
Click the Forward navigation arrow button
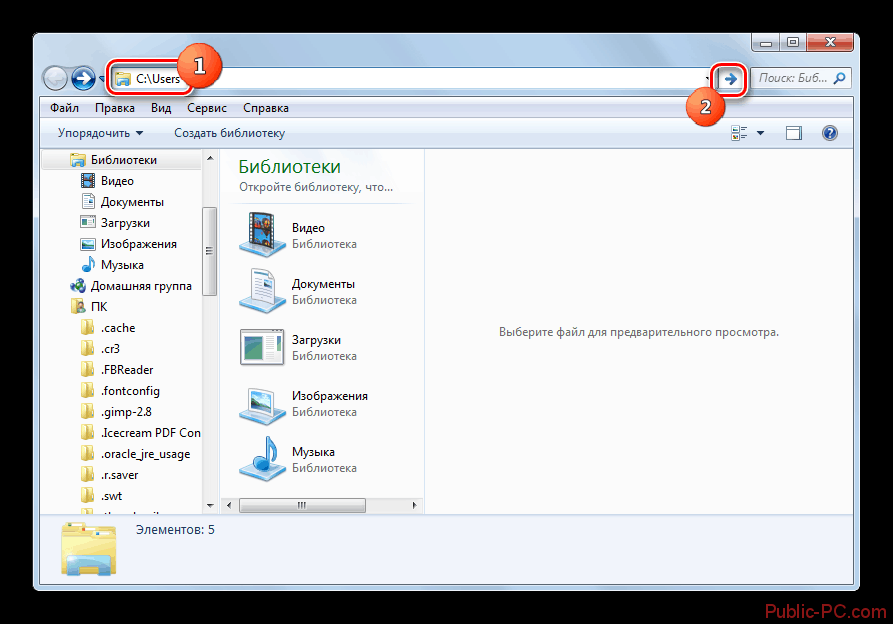(83, 78)
